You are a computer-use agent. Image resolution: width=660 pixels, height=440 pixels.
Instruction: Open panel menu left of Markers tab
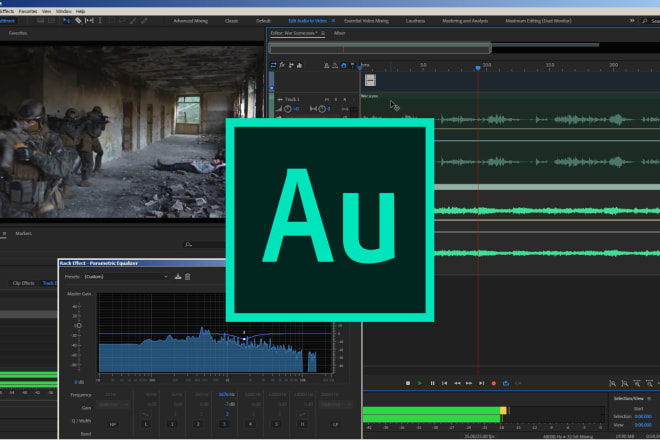4,233
